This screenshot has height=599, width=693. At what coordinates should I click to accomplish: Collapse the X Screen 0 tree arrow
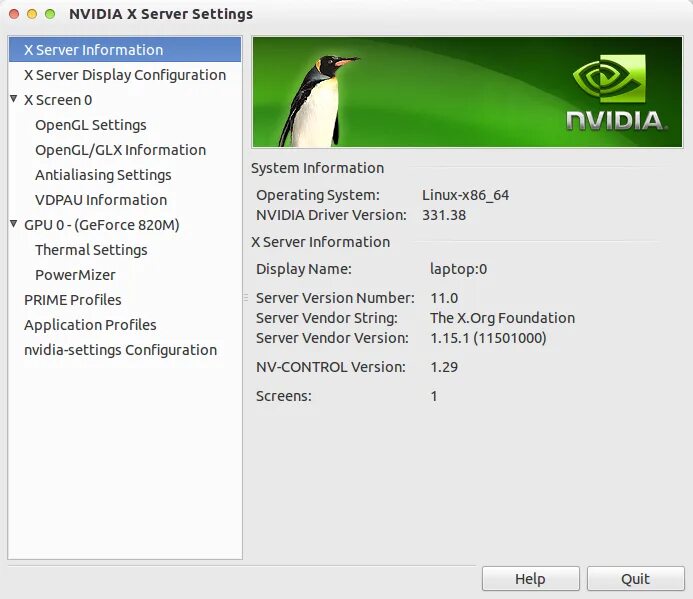click(x=14, y=99)
